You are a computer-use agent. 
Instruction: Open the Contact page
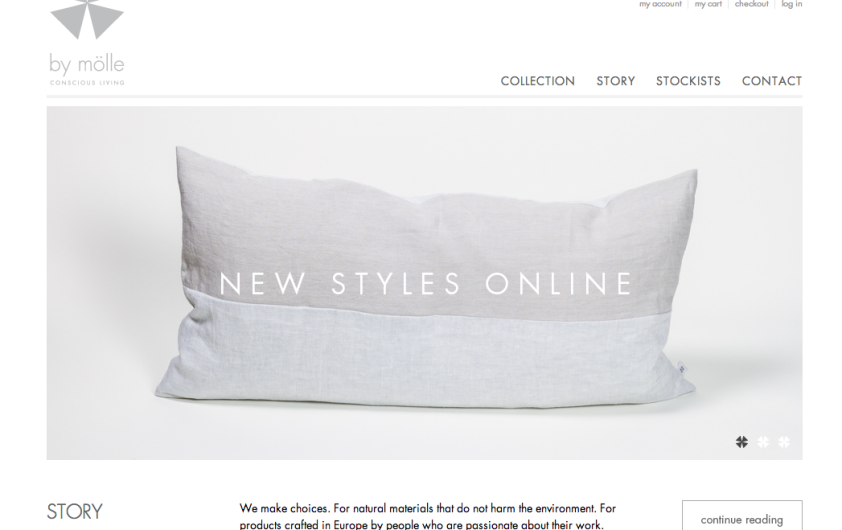pyautogui.click(x=772, y=81)
